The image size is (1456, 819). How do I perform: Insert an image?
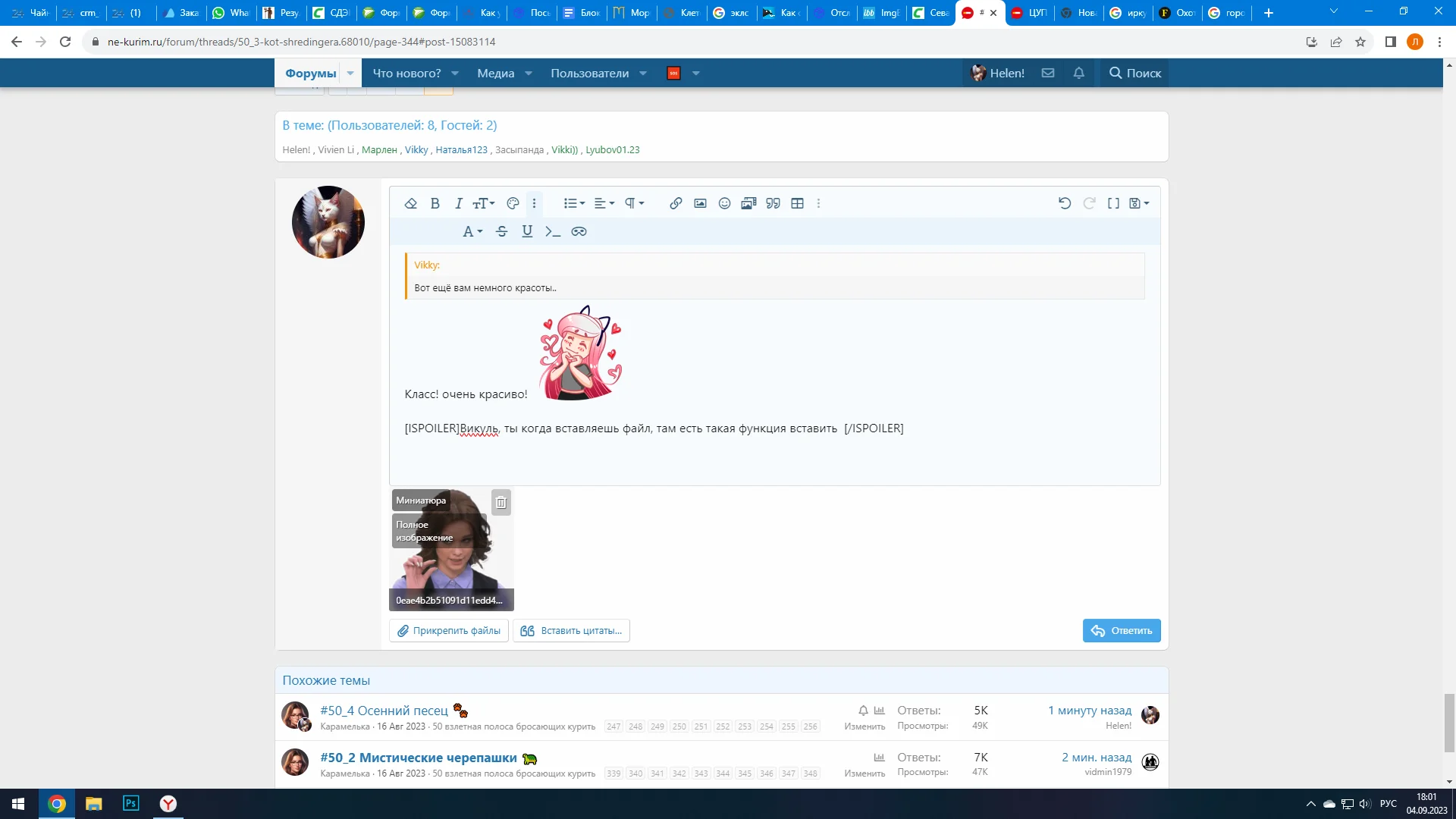pyautogui.click(x=700, y=203)
